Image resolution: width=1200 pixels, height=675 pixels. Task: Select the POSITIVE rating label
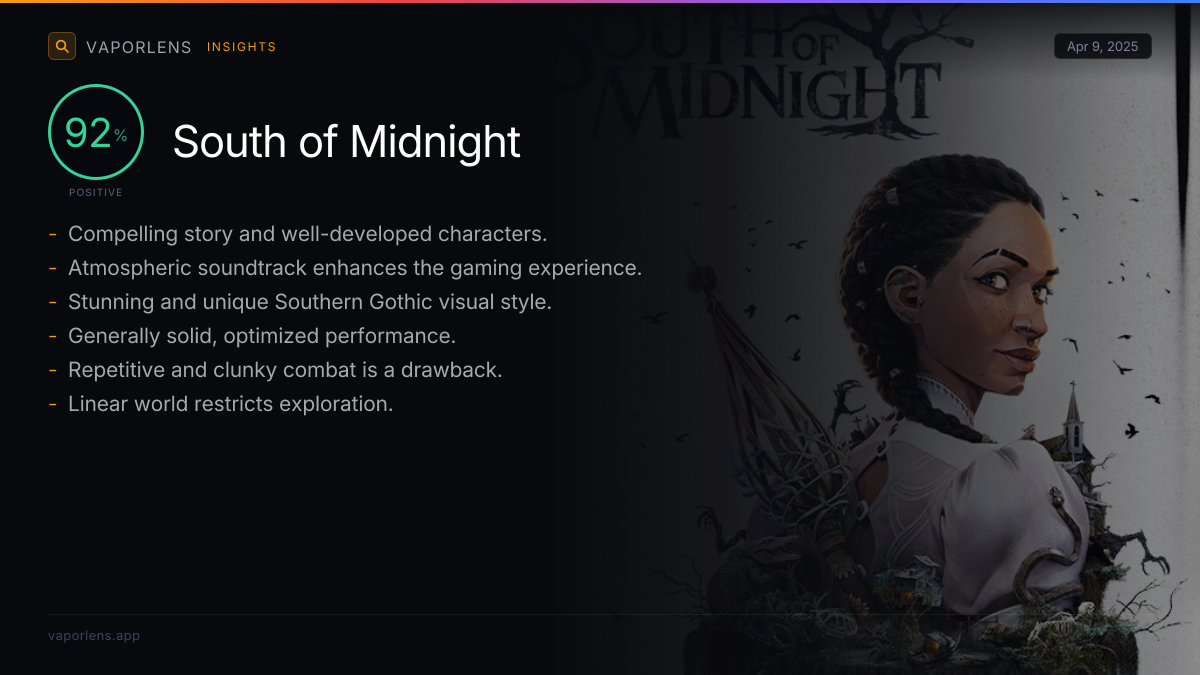pos(96,192)
